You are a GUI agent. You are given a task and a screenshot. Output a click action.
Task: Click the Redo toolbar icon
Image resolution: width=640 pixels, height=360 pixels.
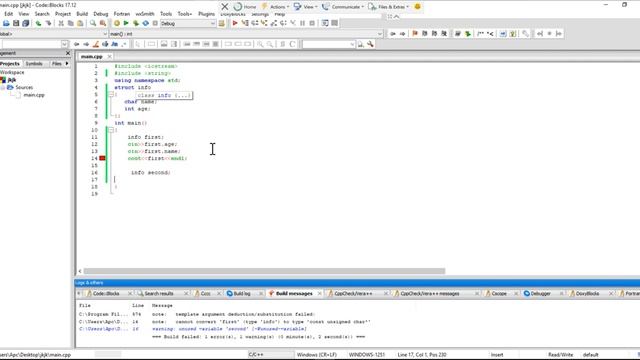tap(48, 23)
